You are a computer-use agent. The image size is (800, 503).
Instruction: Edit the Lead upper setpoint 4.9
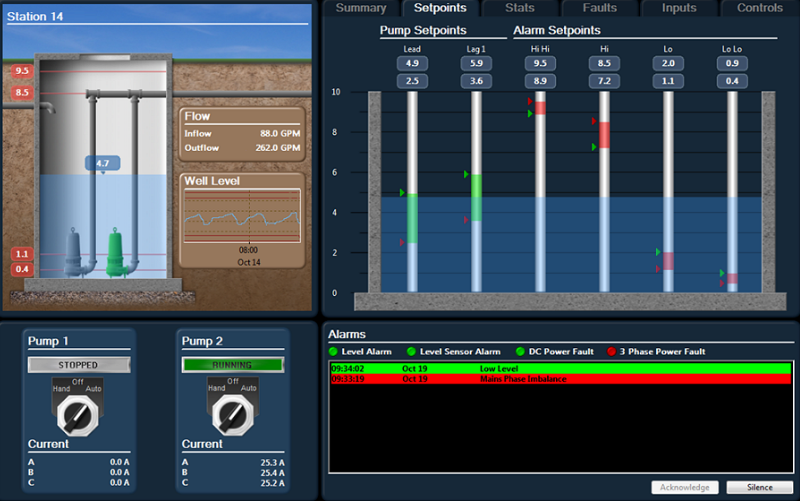coord(412,63)
